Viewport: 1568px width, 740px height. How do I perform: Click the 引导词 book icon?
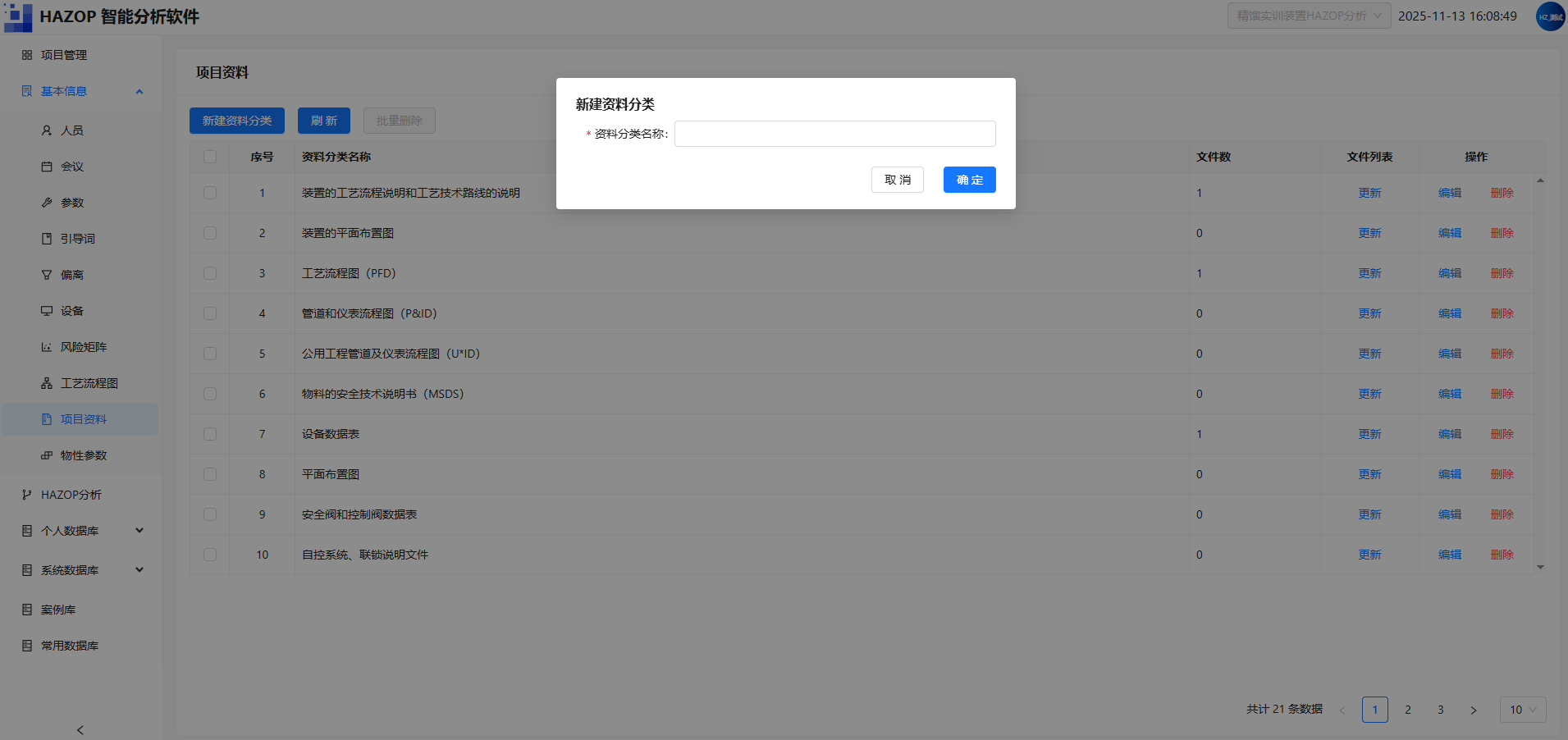(47, 239)
